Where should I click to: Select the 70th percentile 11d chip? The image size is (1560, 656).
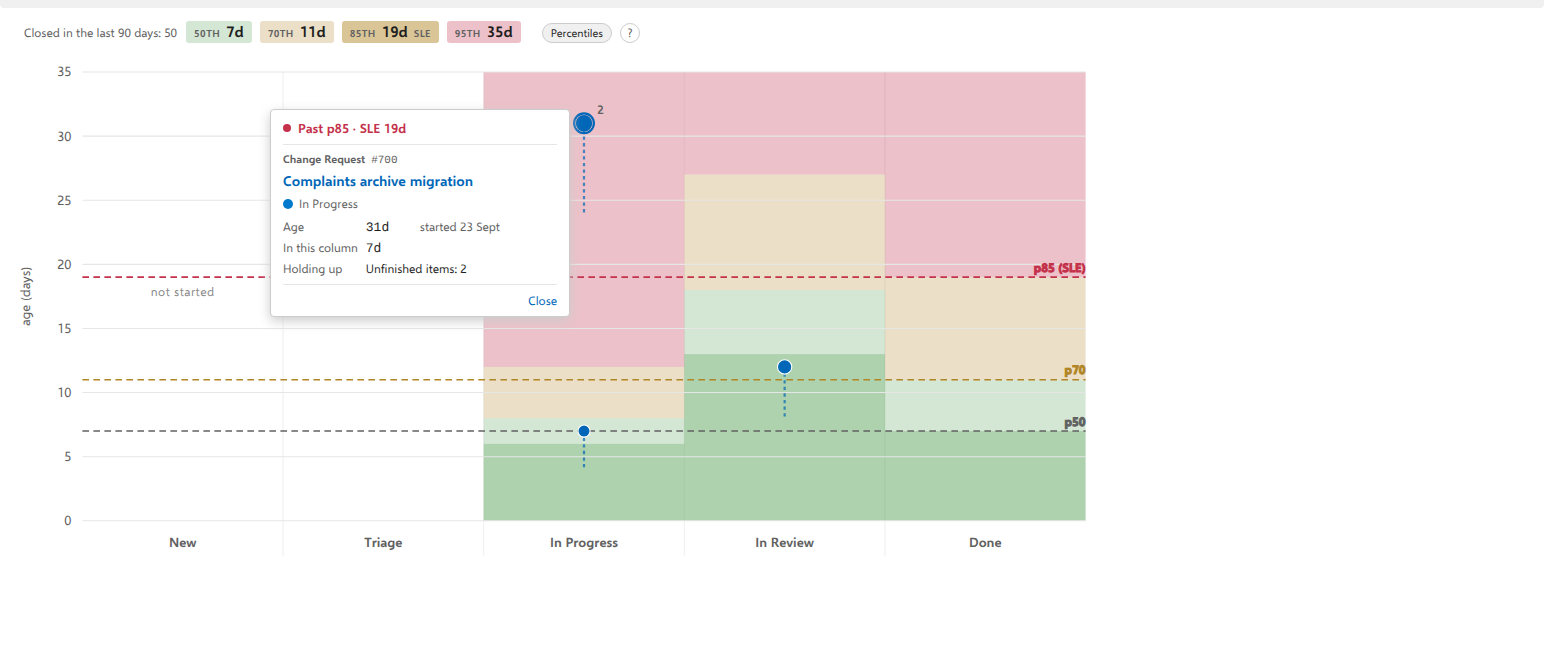[297, 33]
